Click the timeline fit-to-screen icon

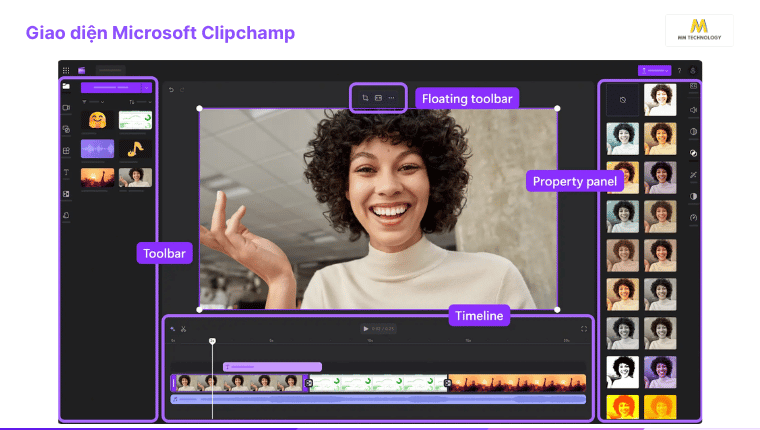pyautogui.click(x=584, y=329)
